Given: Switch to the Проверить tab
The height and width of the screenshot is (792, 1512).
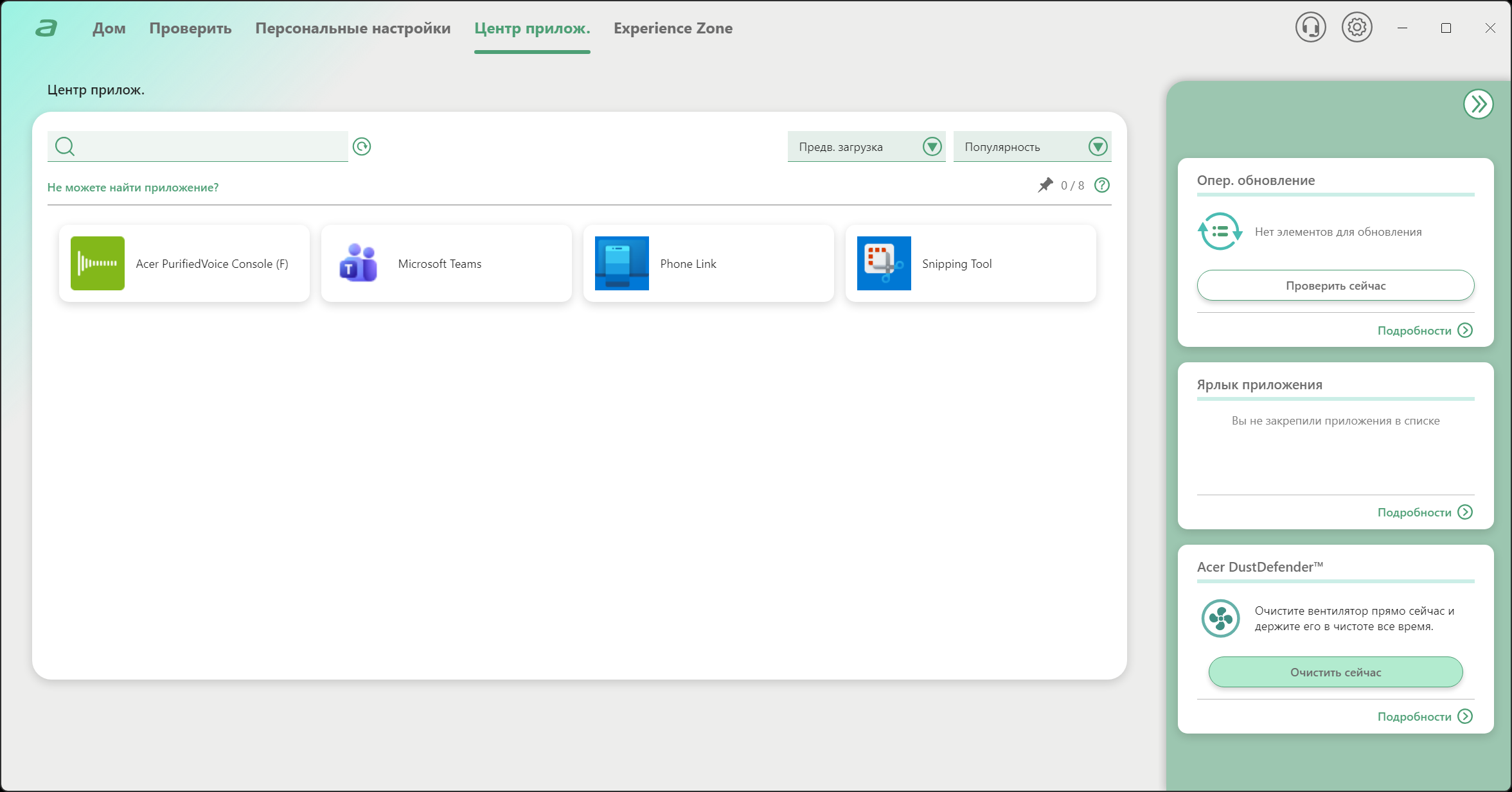Looking at the screenshot, I should point(190,28).
